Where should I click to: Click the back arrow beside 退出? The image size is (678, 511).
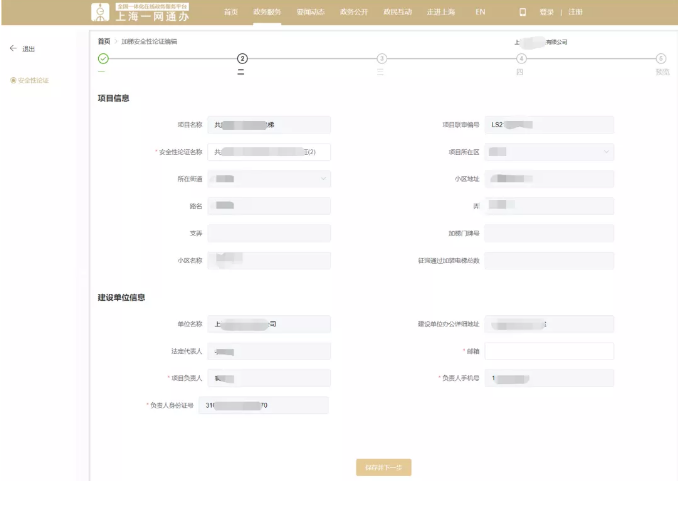coord(13,48)
